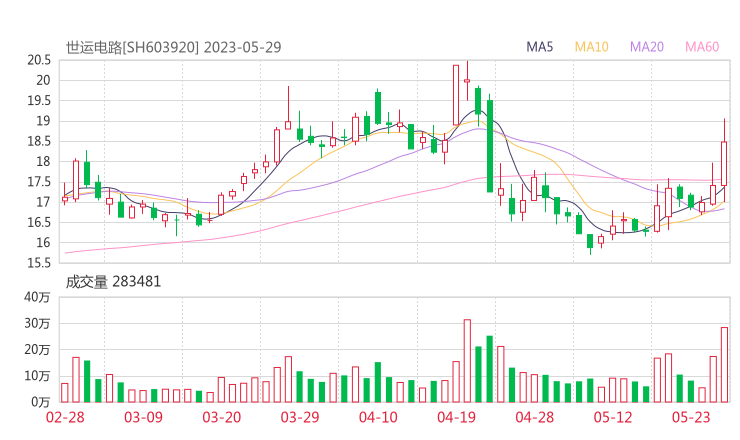
Task: Click the final red candlestick at 18.5
Action: click(724, 163)
